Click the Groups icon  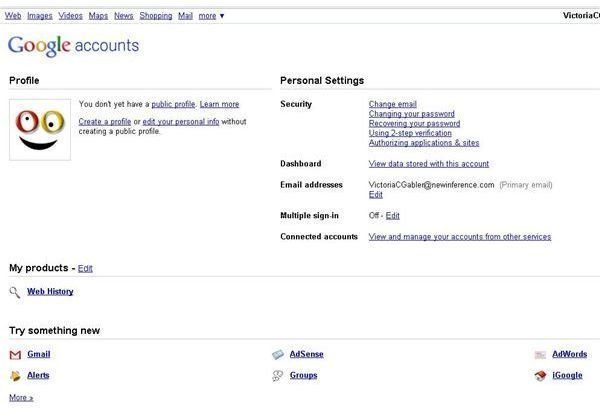pos(278,376)
